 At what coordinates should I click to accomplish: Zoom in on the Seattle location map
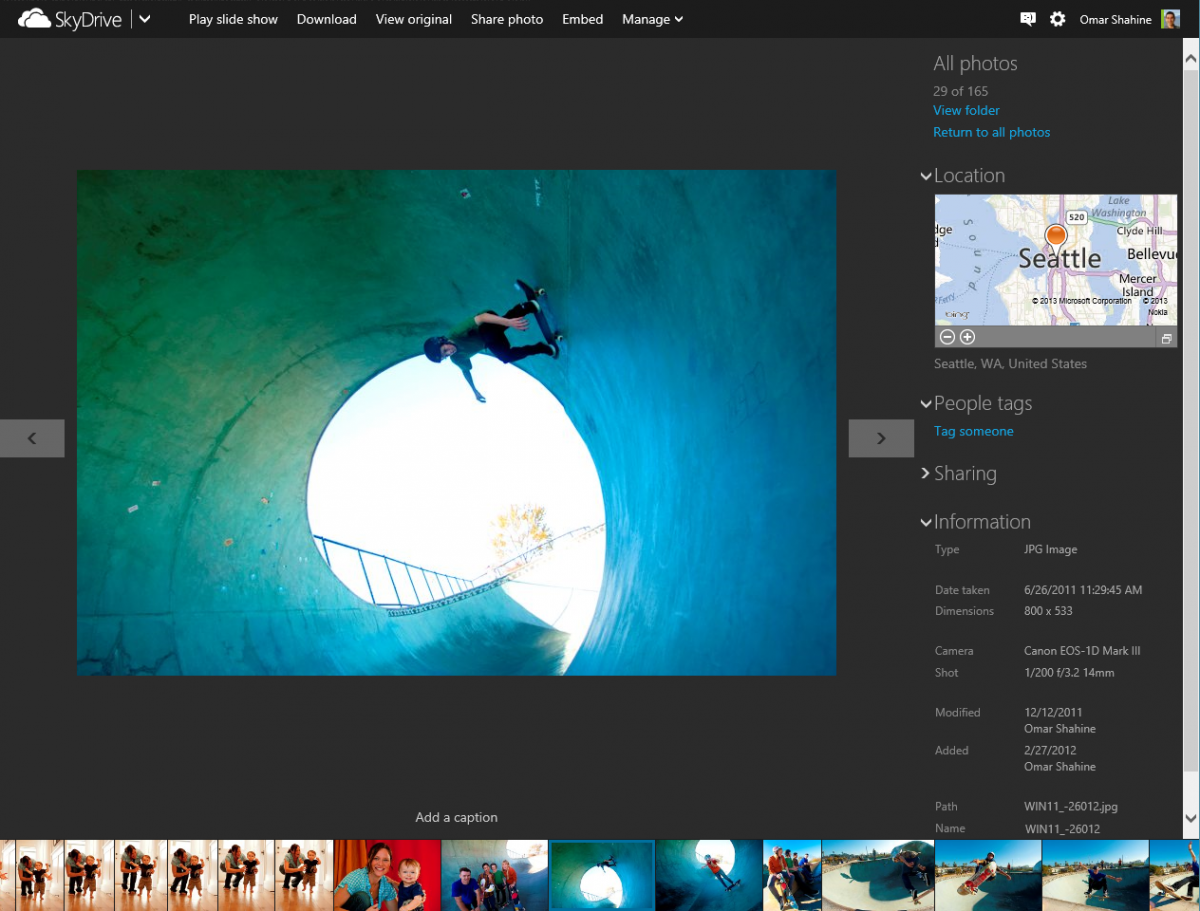pyautogui.click(x=967, y=337)
